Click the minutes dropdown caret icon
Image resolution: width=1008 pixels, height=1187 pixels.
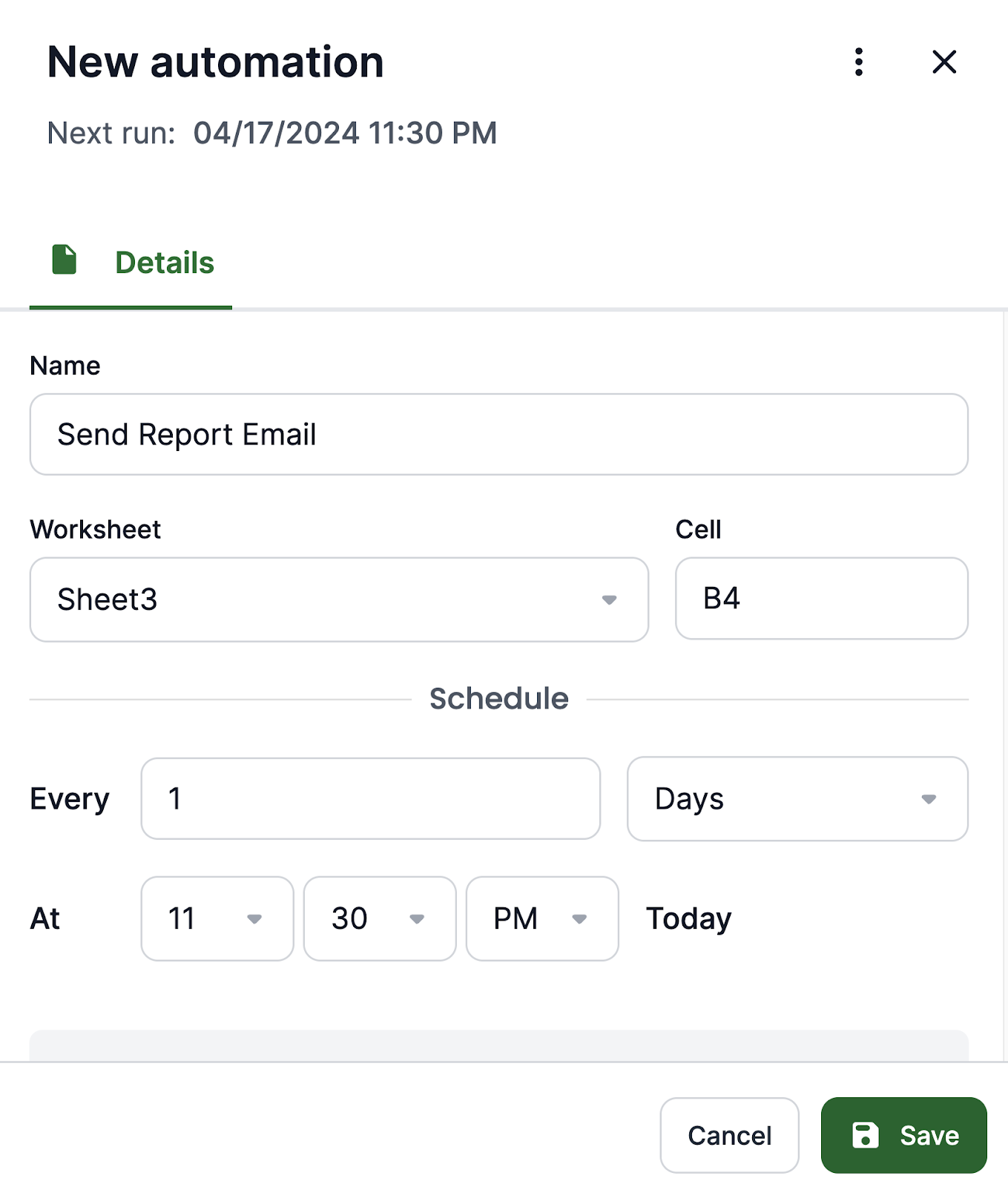pyautogui.click(x=417, y=919)
